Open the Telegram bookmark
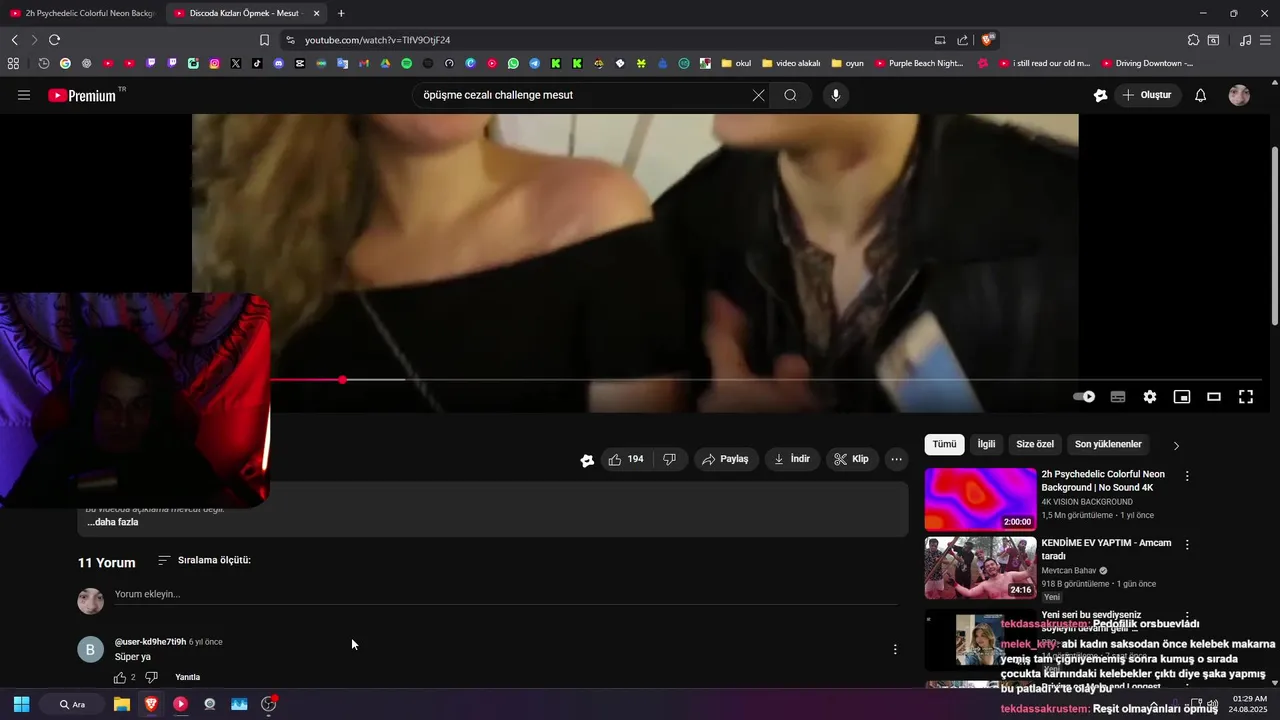The height and width of the screenshot is (720, 1280). click(534, 63)
